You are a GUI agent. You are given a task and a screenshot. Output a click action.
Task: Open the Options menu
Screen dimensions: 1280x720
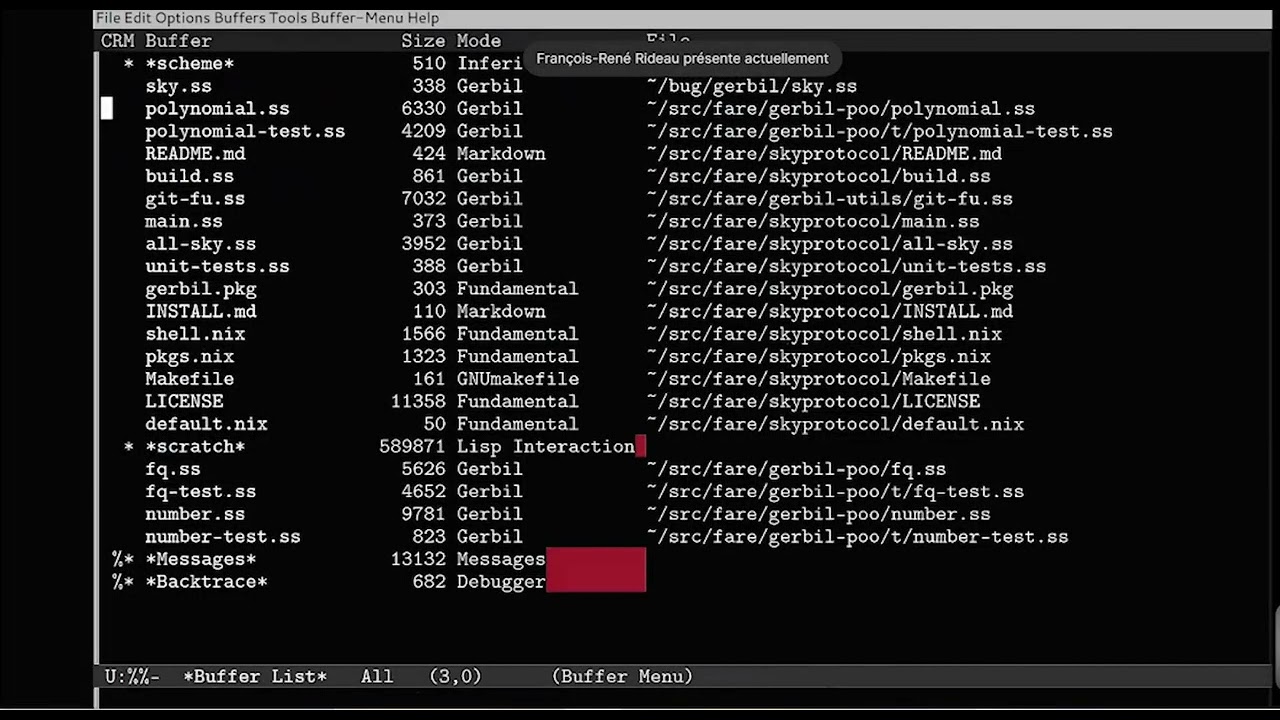point(182,18)
